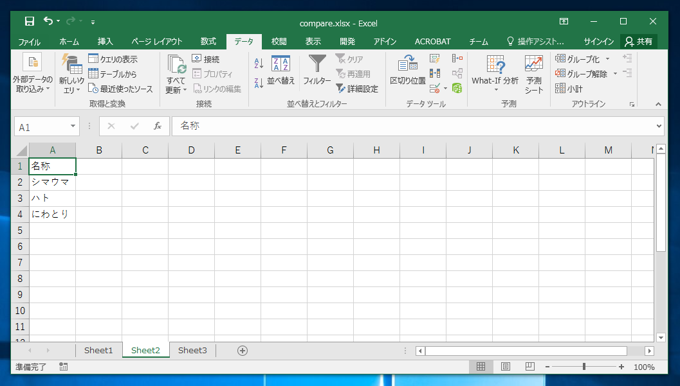Click the サインイン link
Viewport: 680px width, 386px height.
(x=598, y=42)
